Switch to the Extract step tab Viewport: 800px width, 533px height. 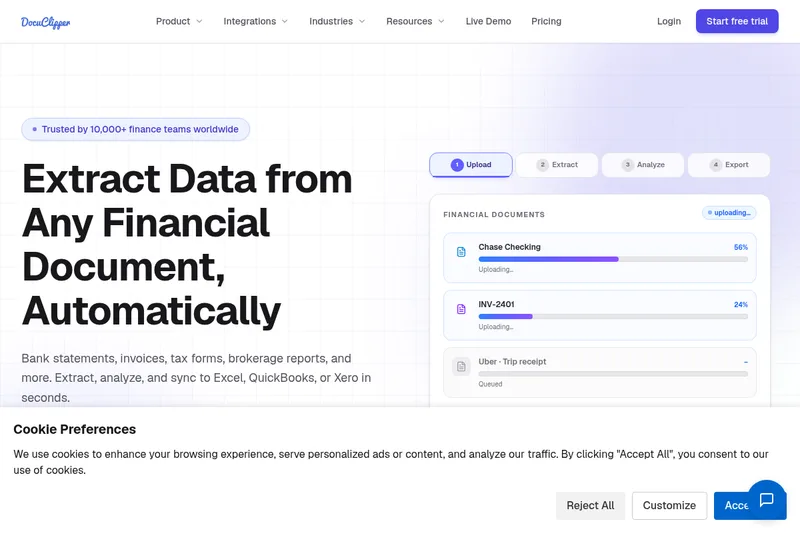(557, 165)
